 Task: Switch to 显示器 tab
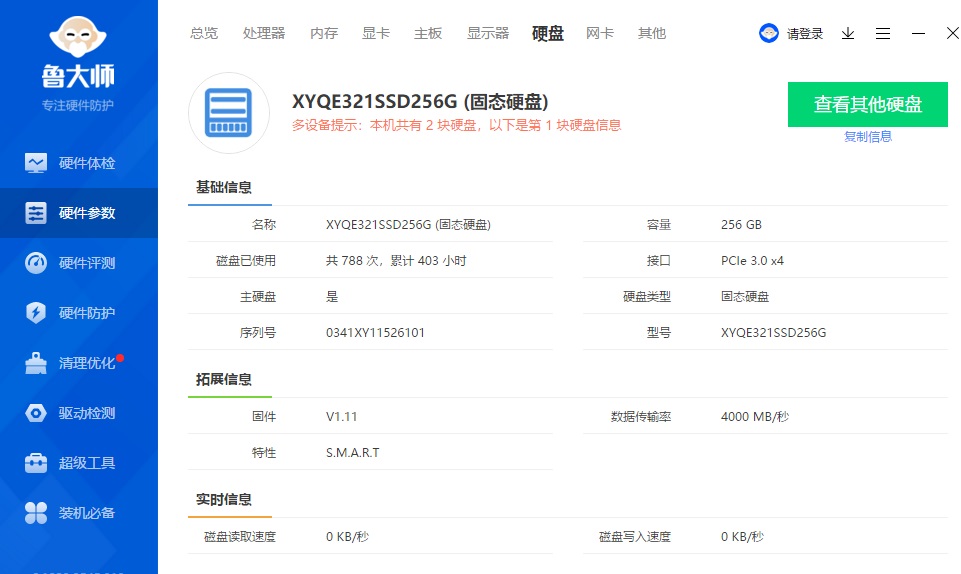488,33
